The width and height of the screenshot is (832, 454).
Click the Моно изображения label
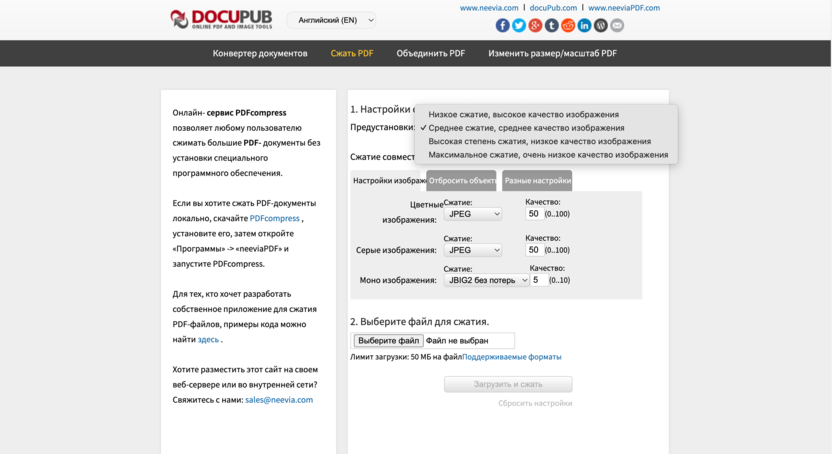pos(398,281)
